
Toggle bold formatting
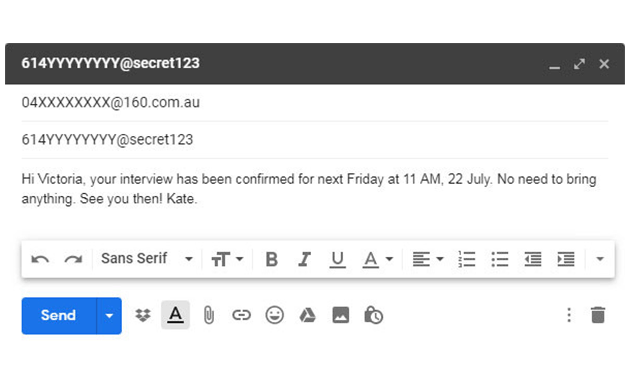(272, 259)
